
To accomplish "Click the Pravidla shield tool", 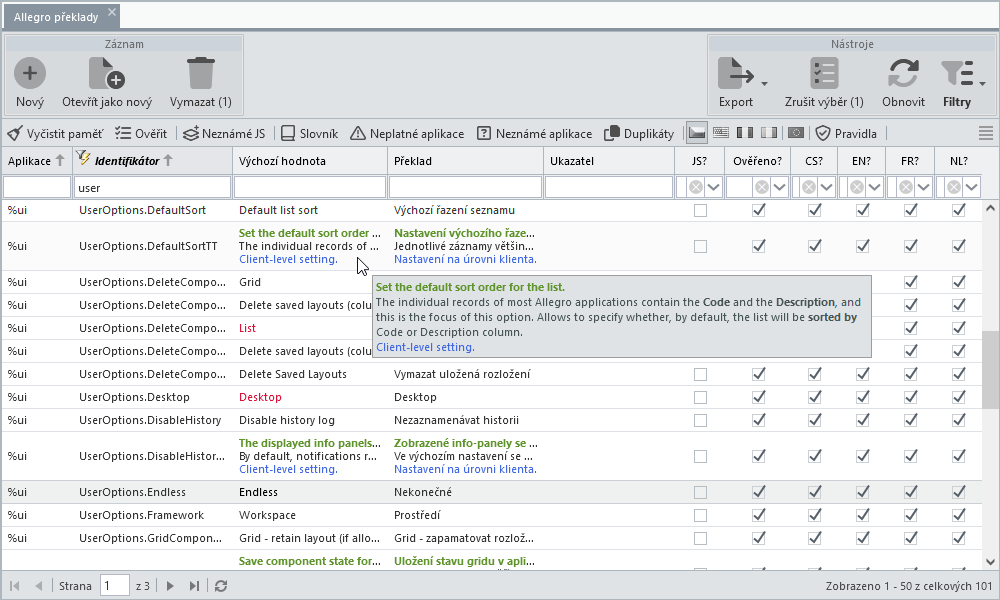I will [846, 134].
